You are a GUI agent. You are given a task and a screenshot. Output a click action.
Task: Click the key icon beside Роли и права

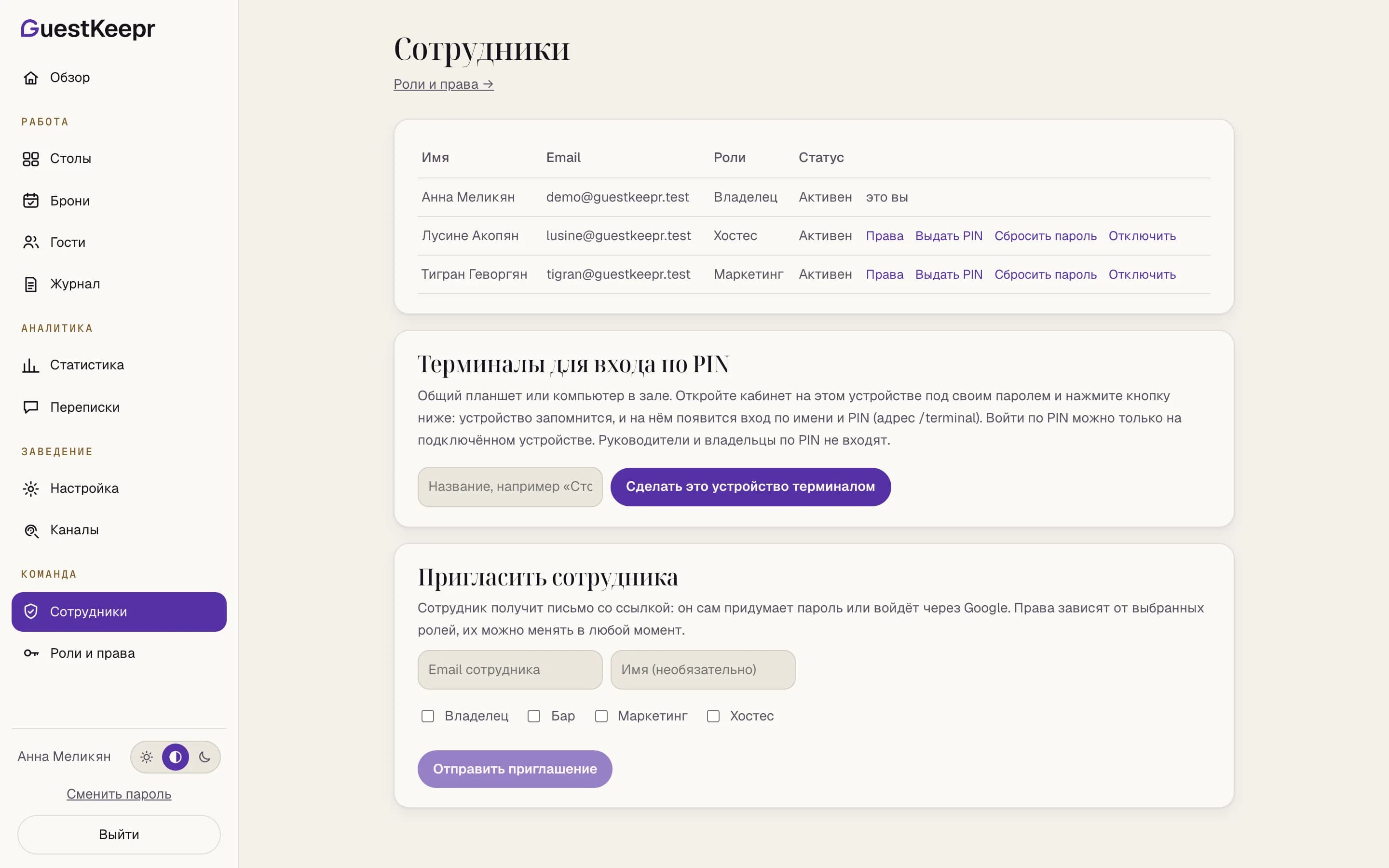click(31, 653)
